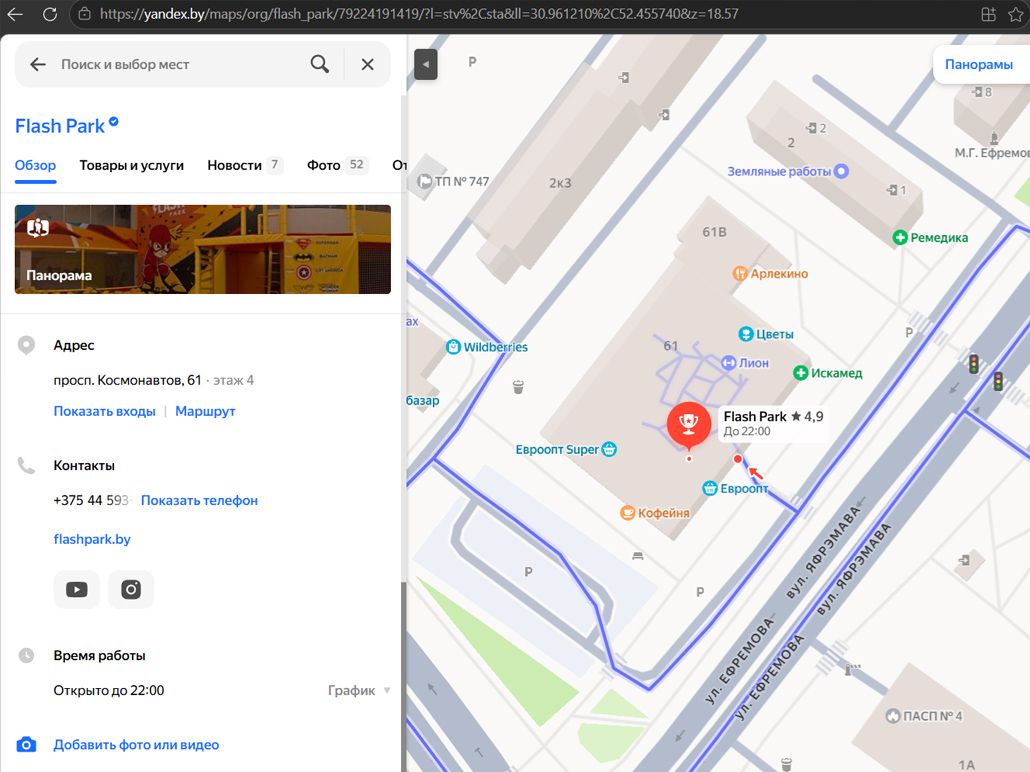Collapse the side panel with the arrow button
Image resolution: width=1030 pixels, height=772 pixels.
[x=426, y=64]
